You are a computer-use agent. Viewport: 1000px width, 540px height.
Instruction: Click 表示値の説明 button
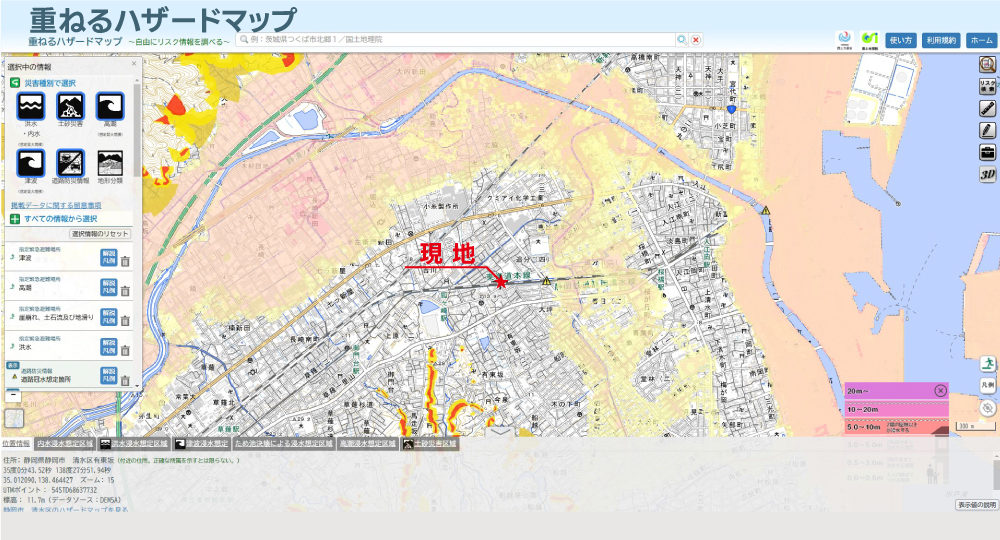point(976,505)
